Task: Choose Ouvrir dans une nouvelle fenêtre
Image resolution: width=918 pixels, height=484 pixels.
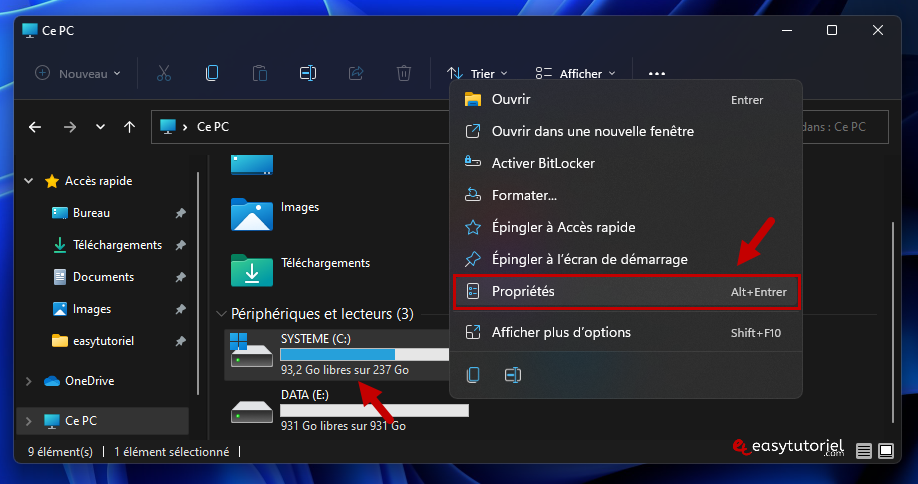Action: 626,131
